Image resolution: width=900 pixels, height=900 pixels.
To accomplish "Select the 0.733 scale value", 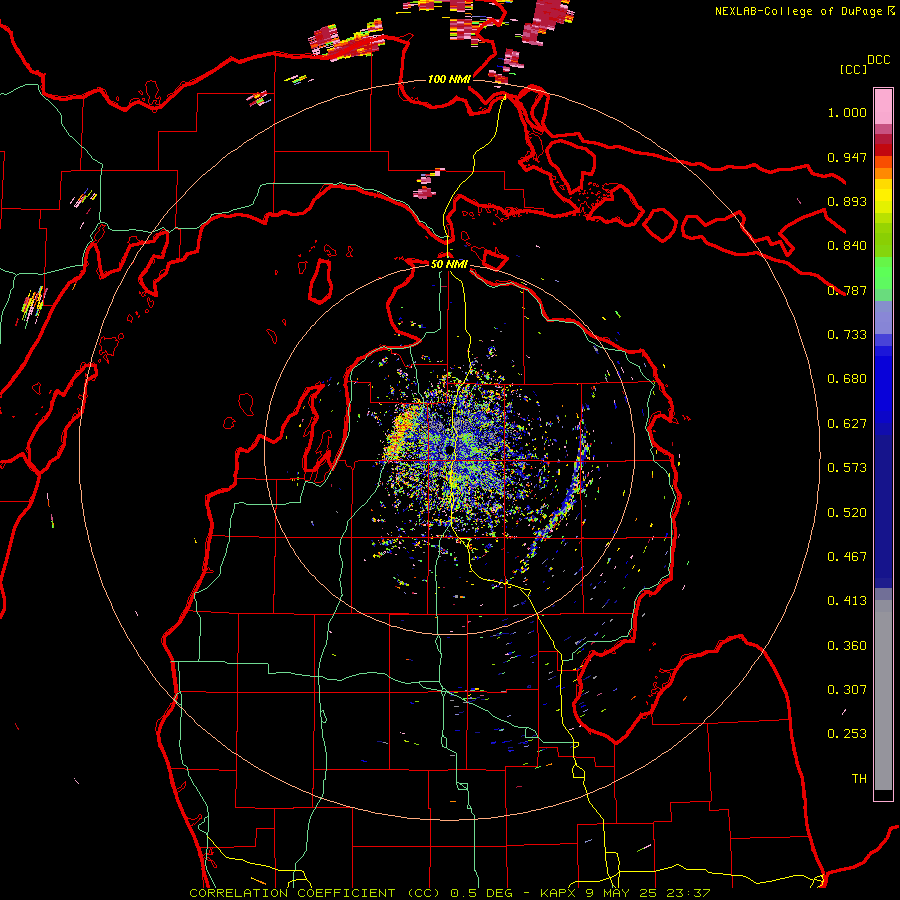I will pyautogui.click(x=847, y=335).
